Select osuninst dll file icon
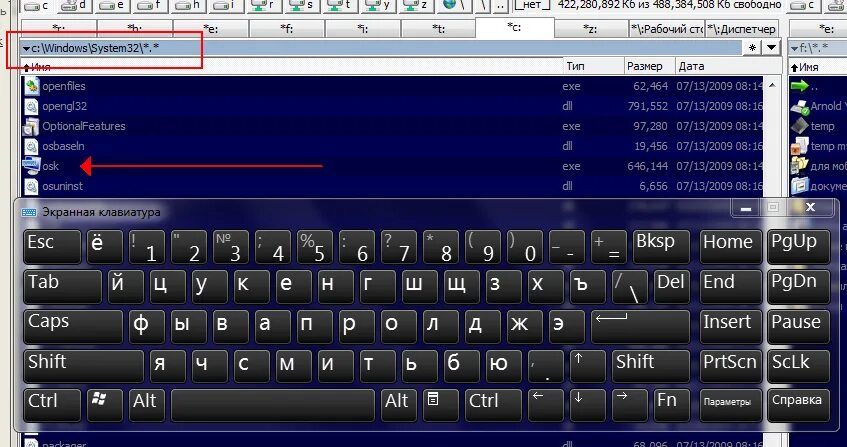The image size is (847, 447). point(32,186)
